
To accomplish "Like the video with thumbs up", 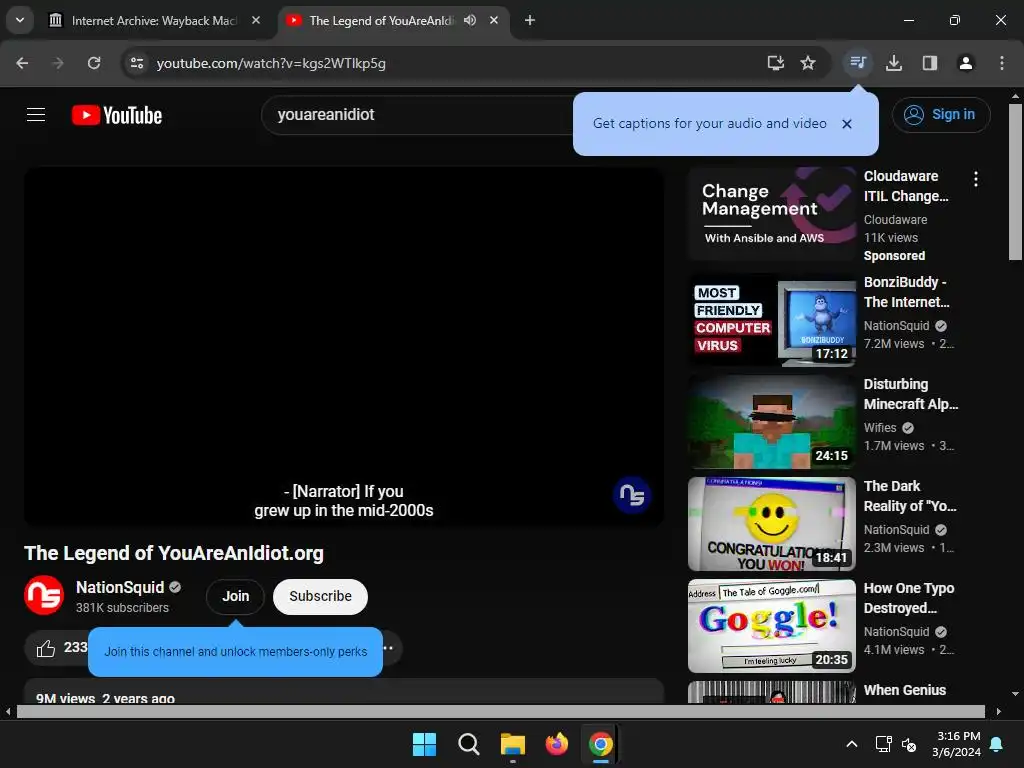I will 46,648.
